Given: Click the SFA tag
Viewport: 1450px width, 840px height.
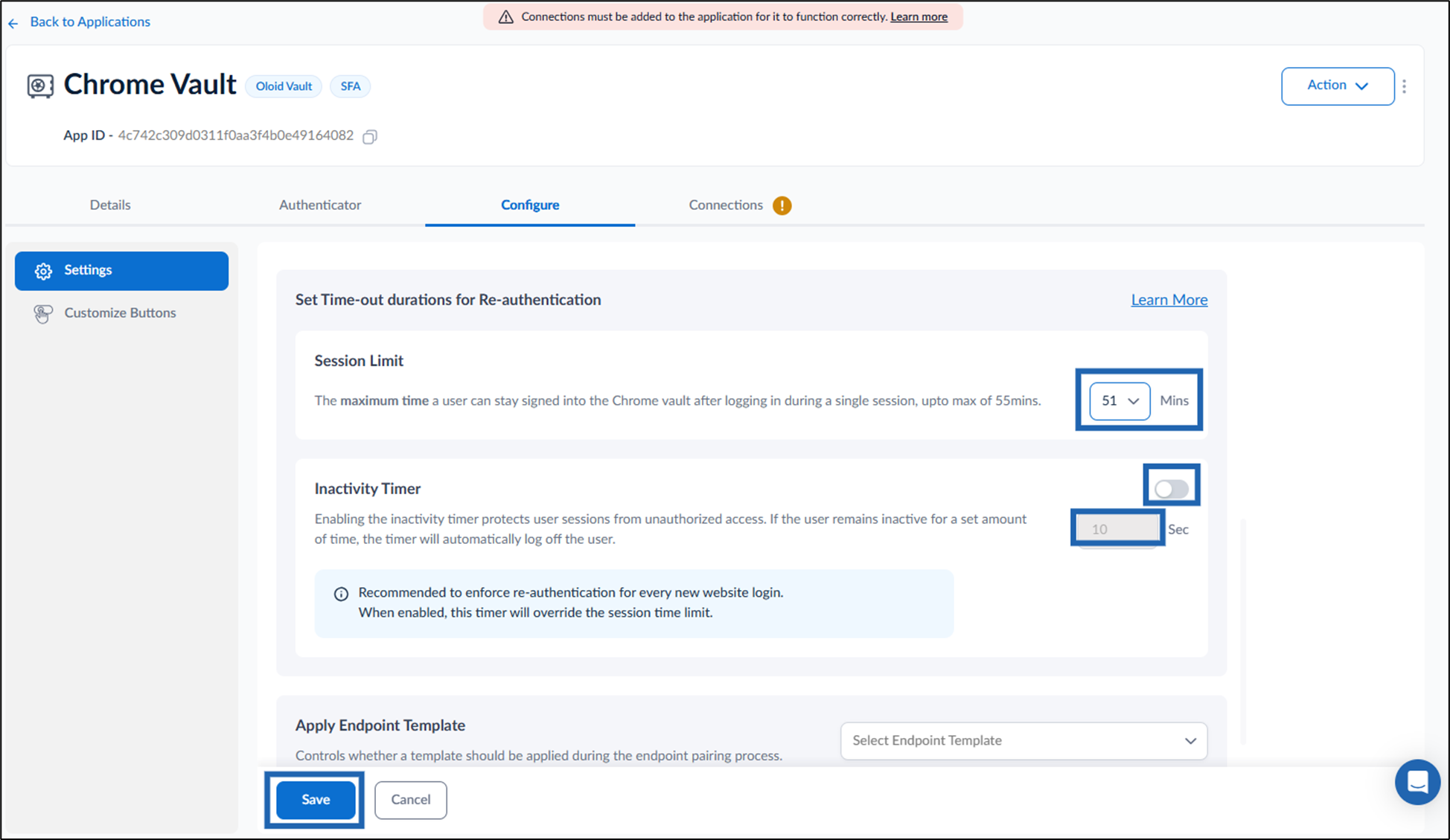Looking at the screenshot, I should pyautogui.click(x=351, y=86).
